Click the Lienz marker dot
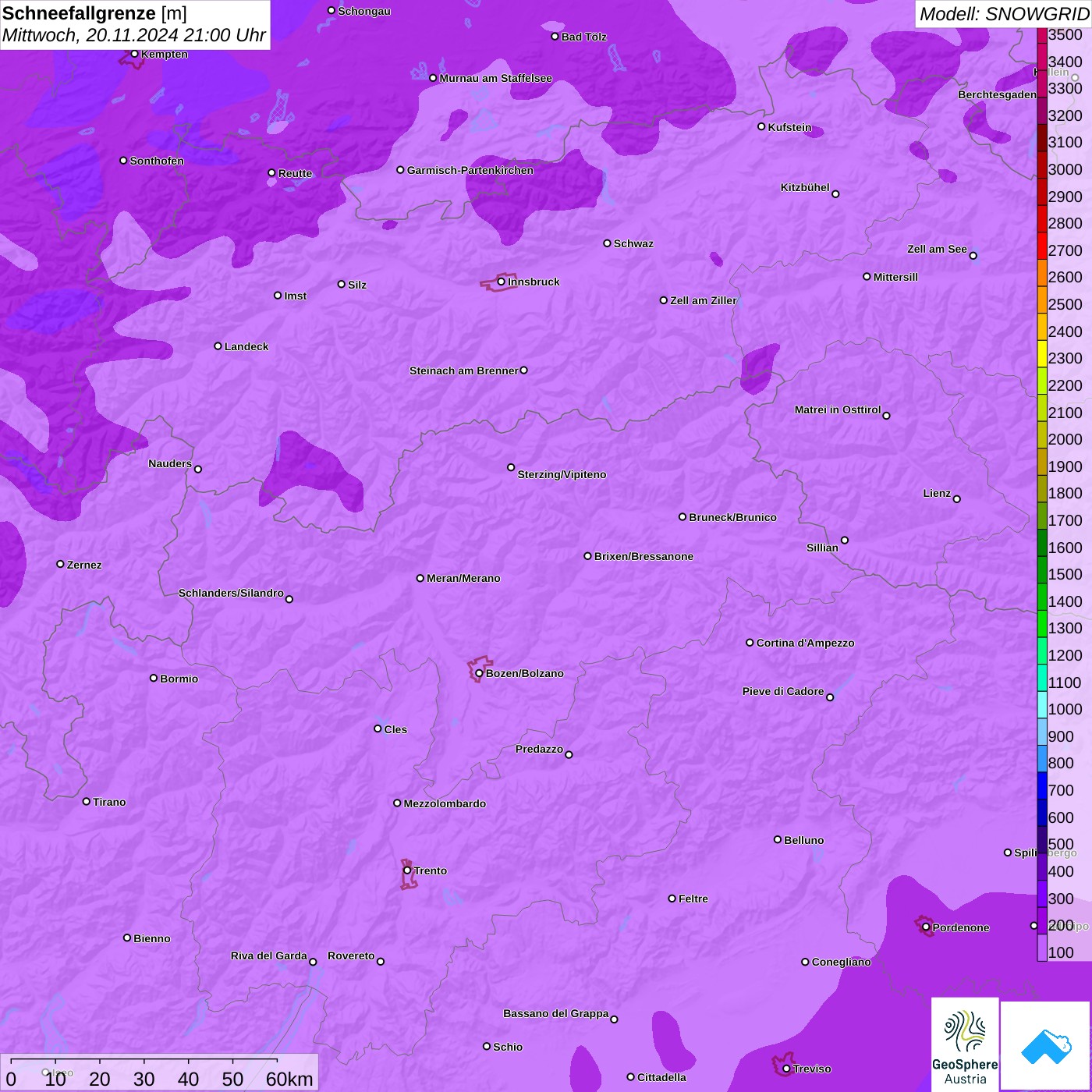Viewport: 1092px width, 1092px height. point(957,499)
